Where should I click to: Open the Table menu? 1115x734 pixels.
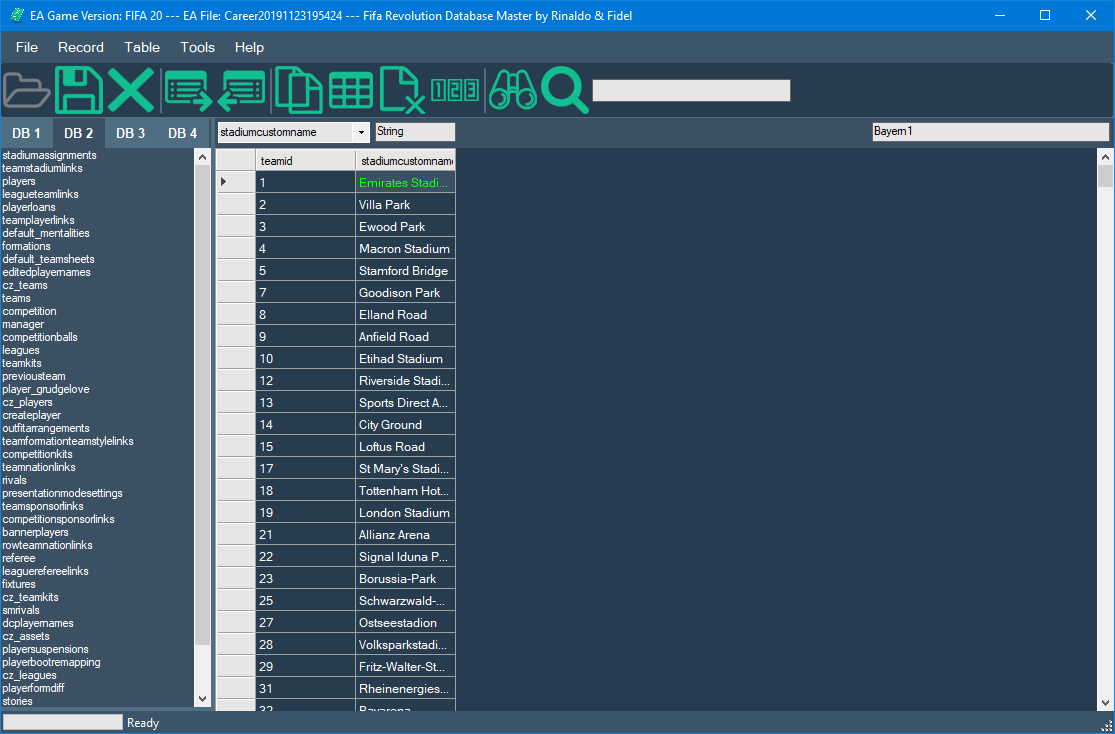[x=142, y=48]
